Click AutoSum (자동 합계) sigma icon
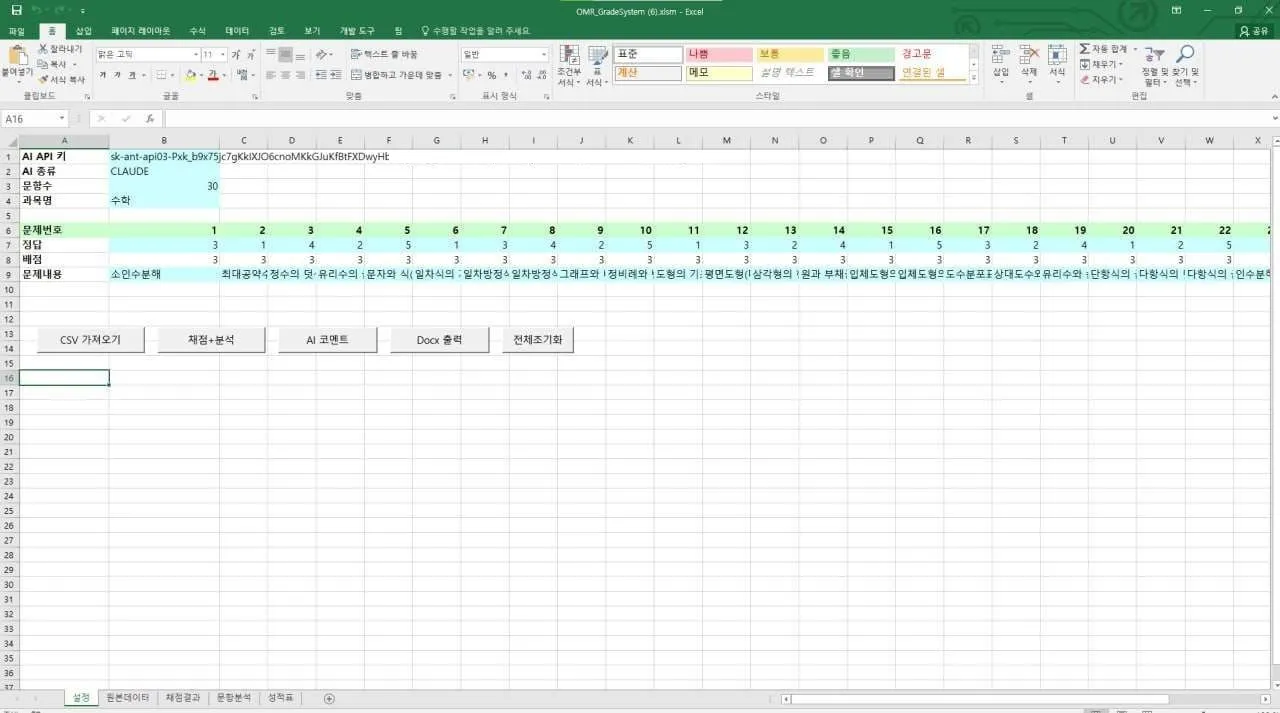This screenshot has height=713, width=1280. tap(1085, 49)
